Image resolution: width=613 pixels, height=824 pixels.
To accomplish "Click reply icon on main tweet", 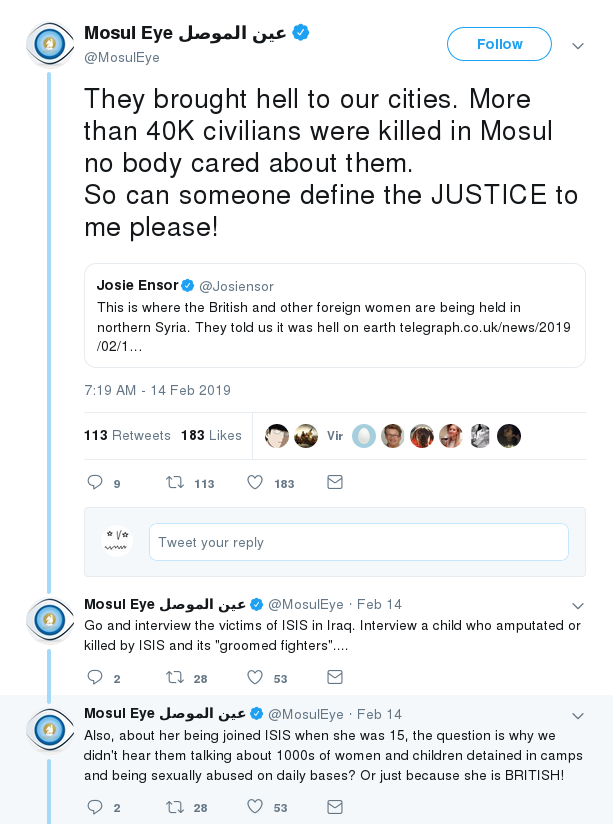I will tap(96, 482).
